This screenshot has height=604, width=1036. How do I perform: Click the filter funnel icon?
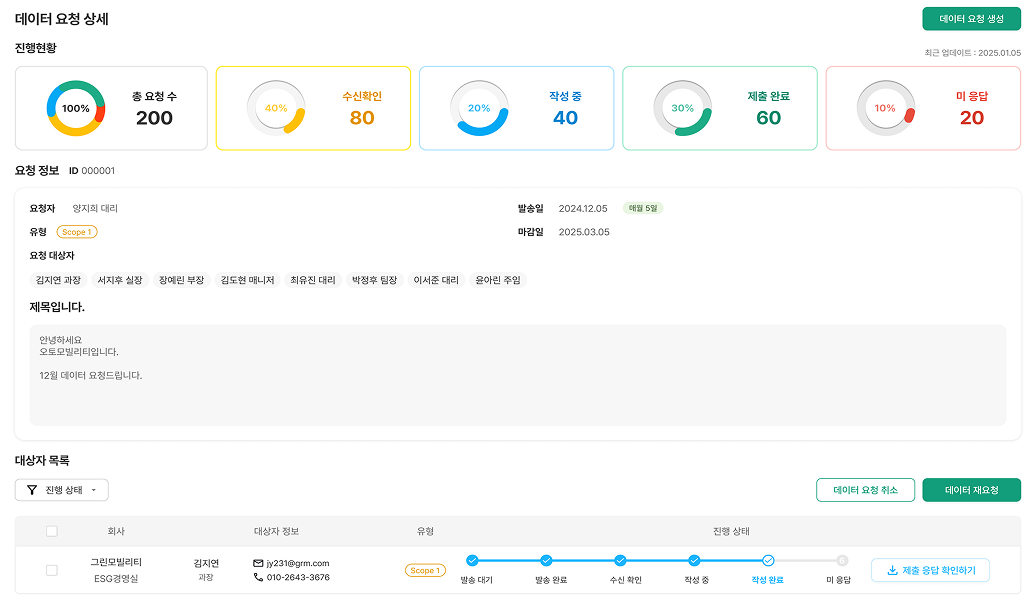32,490
